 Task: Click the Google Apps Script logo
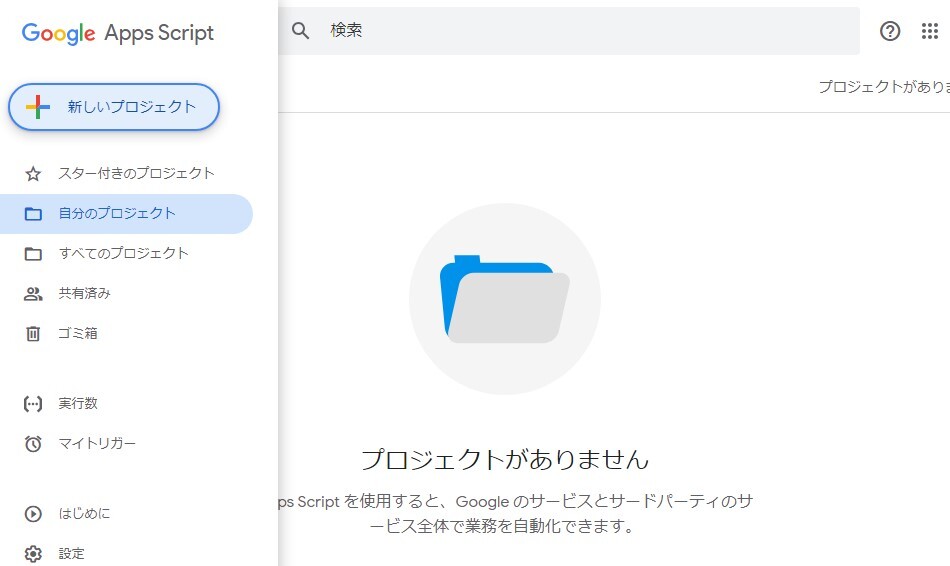pyautogui.click(x=118, y=33)
